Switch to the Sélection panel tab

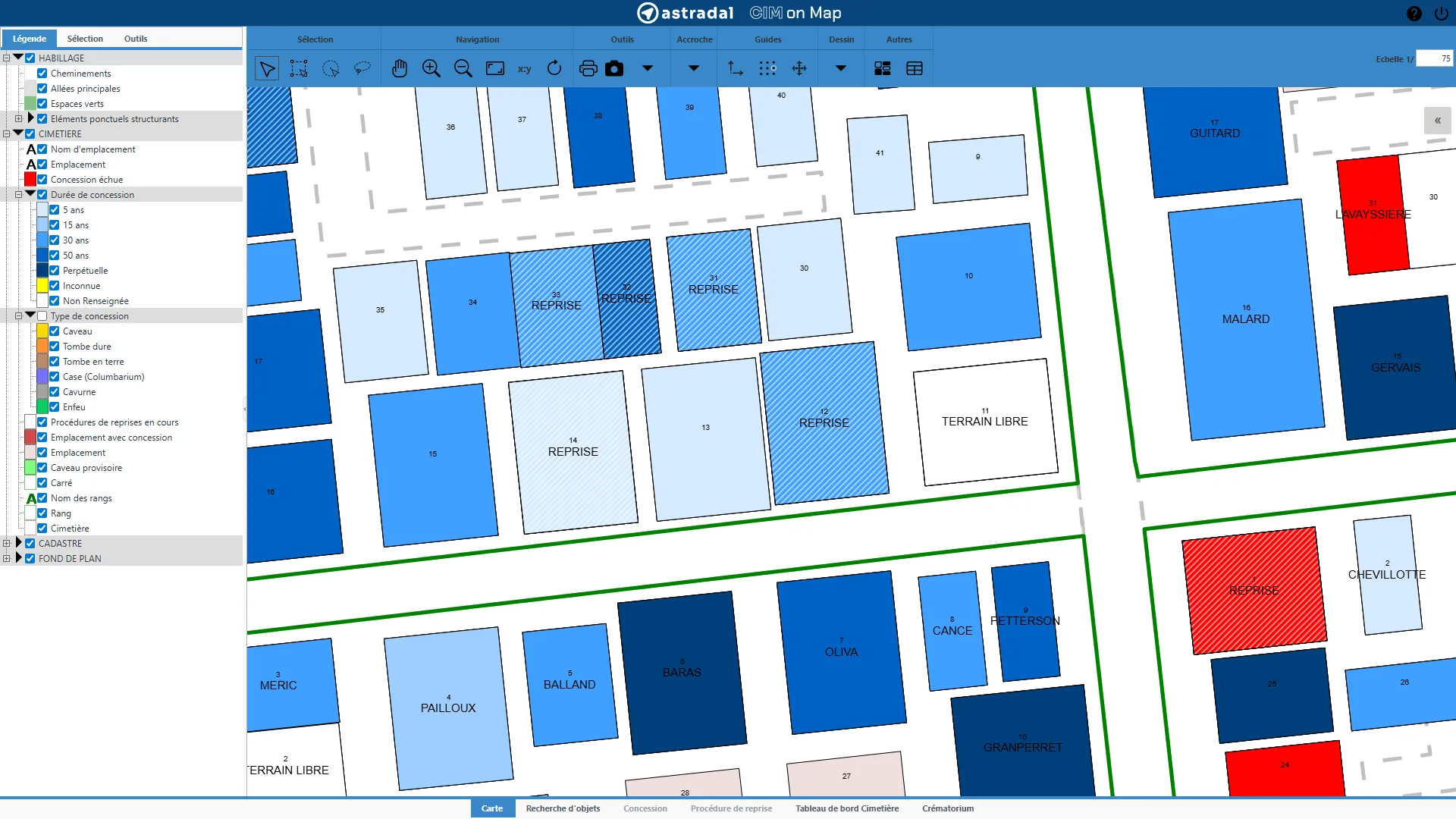pyautogui.click(x=85, y=39)
